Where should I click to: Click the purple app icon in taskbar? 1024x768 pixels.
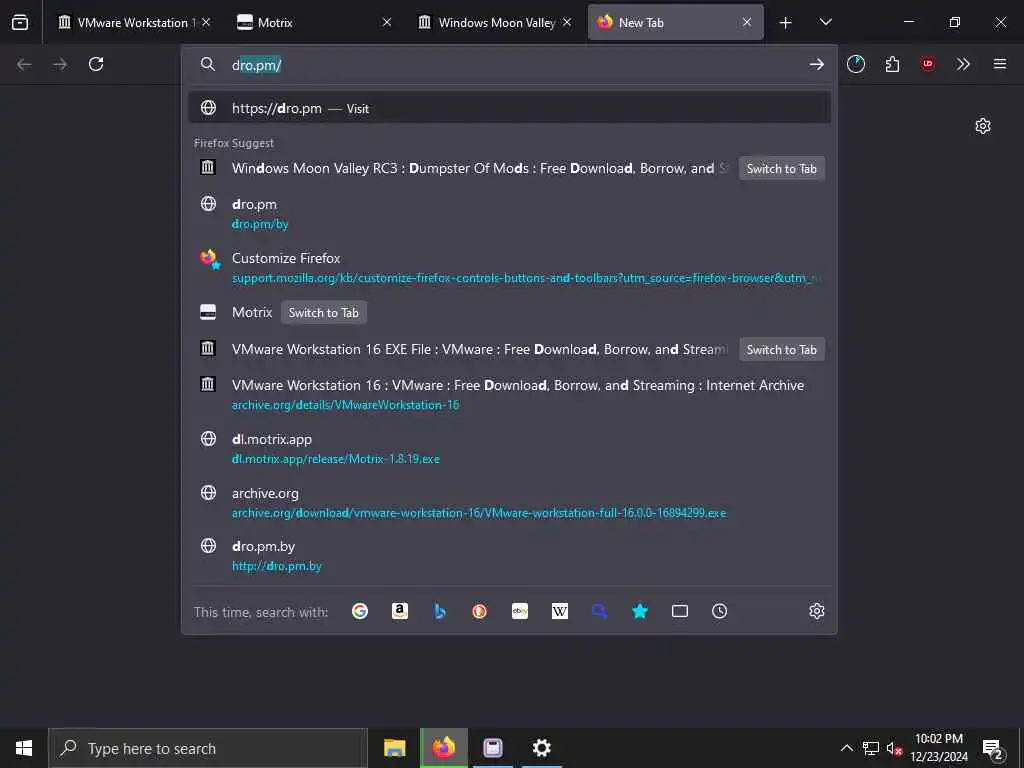[493, 748]
